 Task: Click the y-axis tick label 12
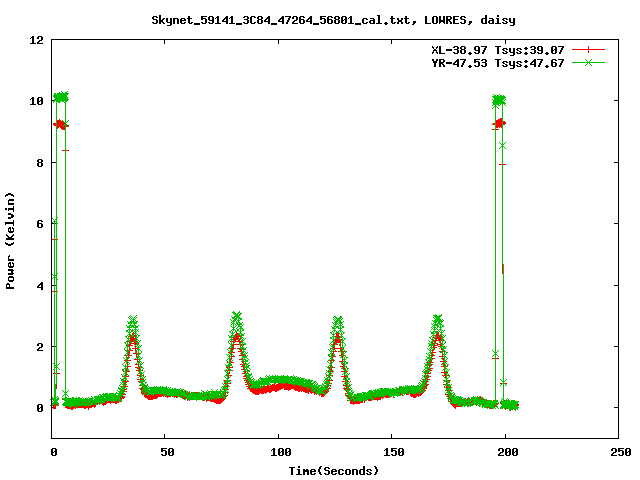pyautogui.click(x=36, y=40)
